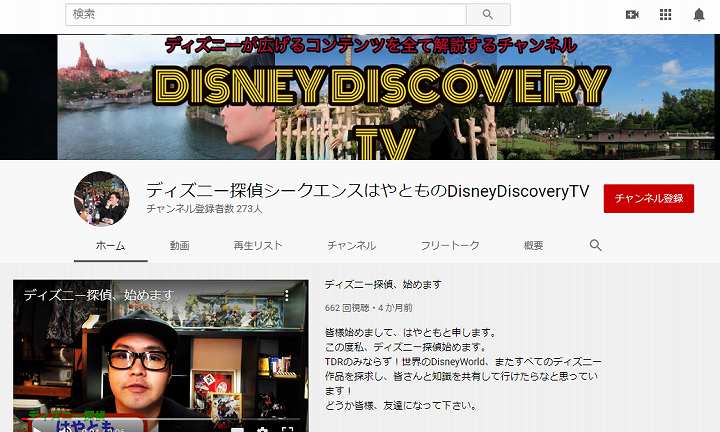Seek using the video progress bar
The height and width of the screenshot is (432, 720).
coord(161,419)
